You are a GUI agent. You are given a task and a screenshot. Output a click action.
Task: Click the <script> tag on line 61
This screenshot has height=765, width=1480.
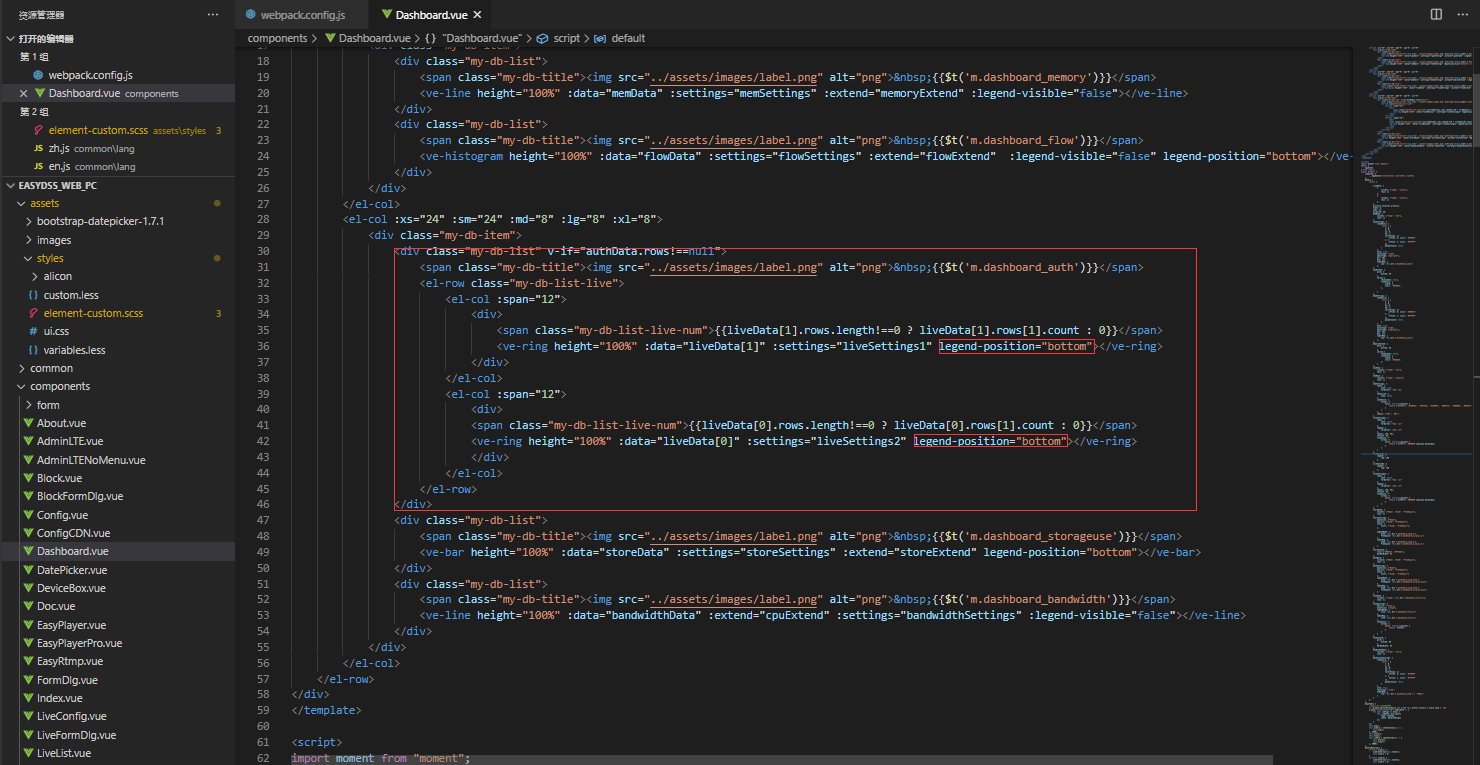point(317,742)
